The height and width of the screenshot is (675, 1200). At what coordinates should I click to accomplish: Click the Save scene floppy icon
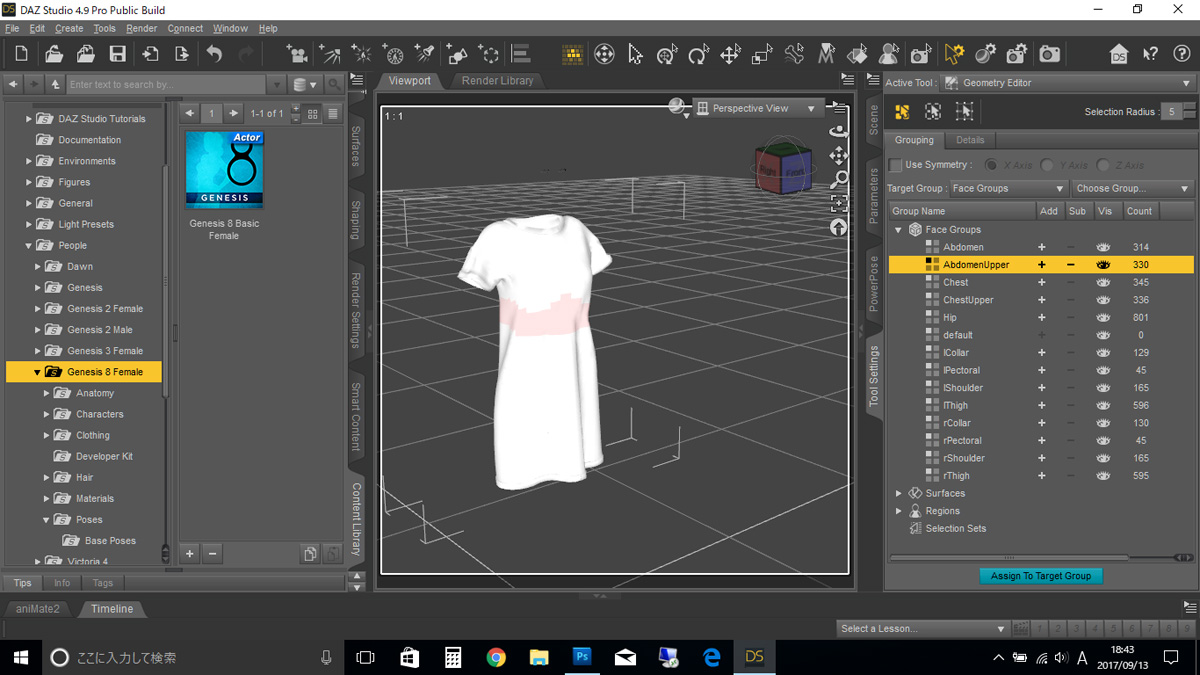(x=117, y=54)
